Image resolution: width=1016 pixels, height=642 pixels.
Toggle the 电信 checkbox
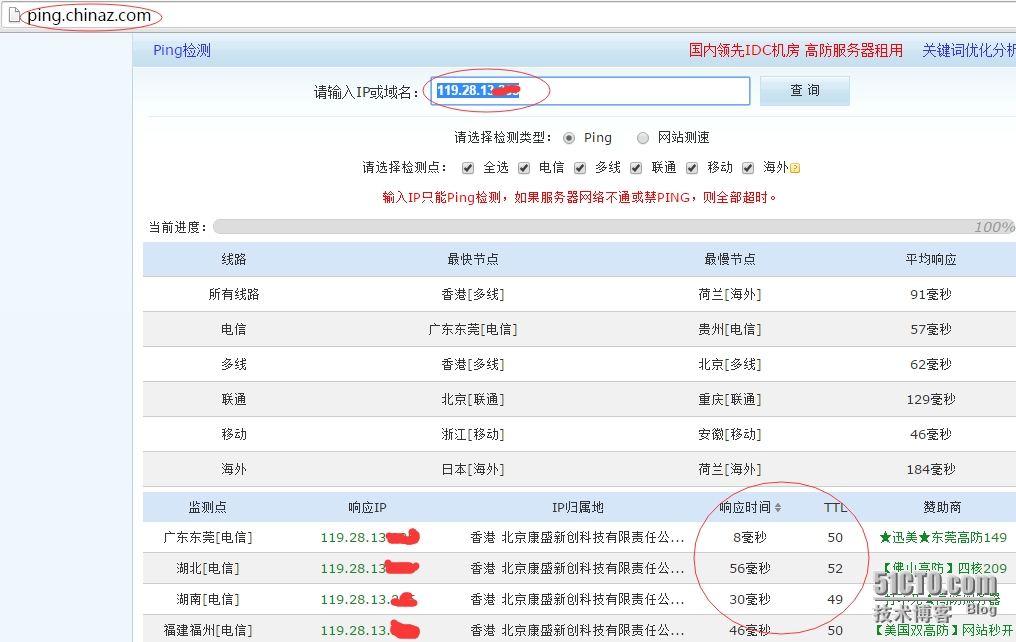pos(524,168)
